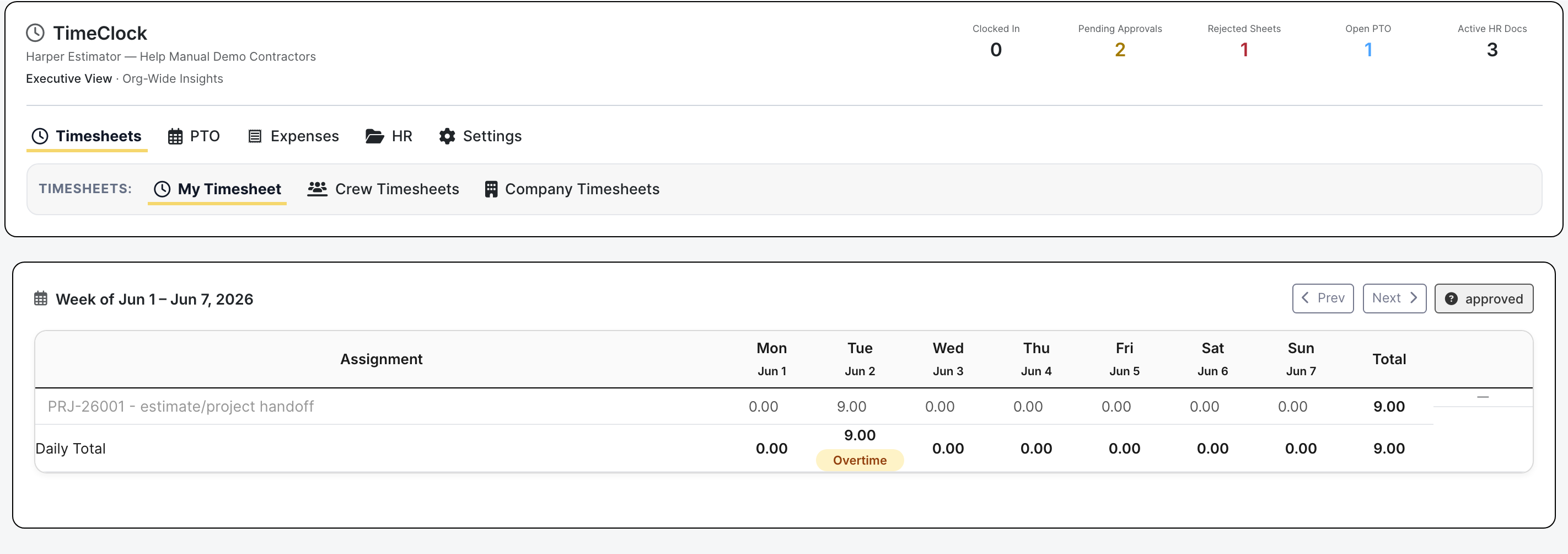Click 'Harper Estimator — Help Manual Demo Contractors'
Viewport: 1568px width, 554px height.
[x=171, y=57]
